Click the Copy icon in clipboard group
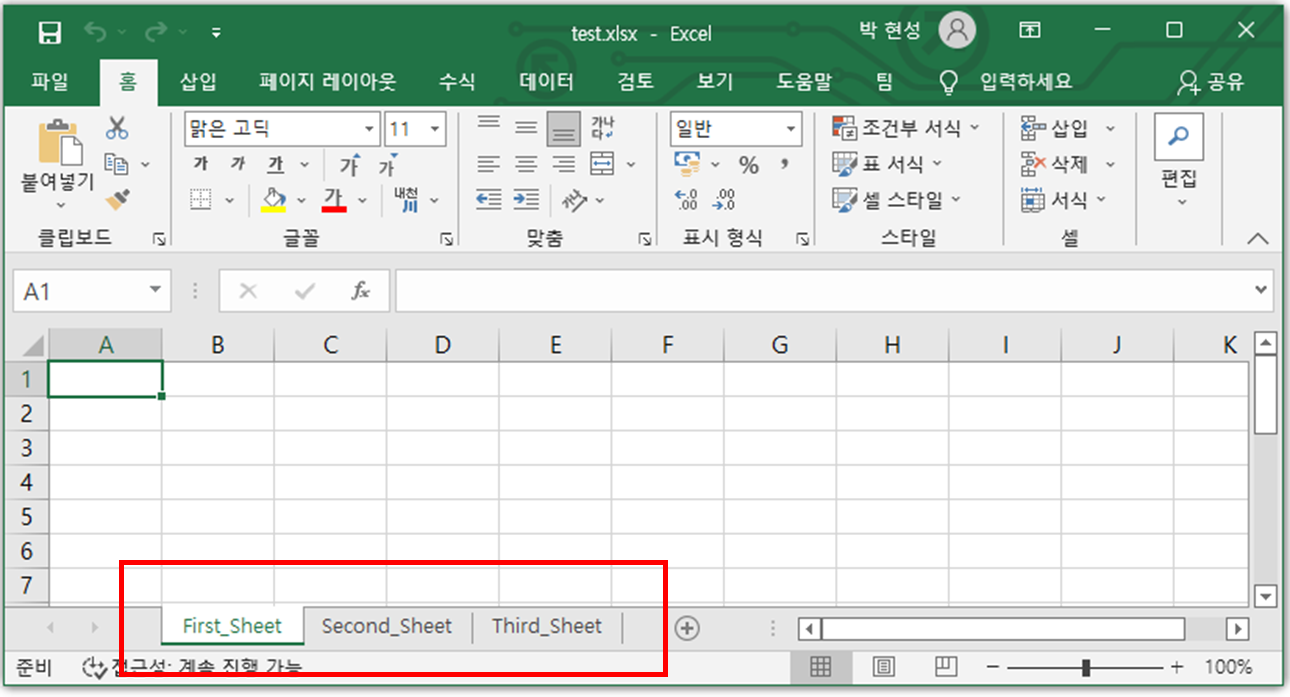Viewport: 1290px width, 697px height. [x=117, y=164]
